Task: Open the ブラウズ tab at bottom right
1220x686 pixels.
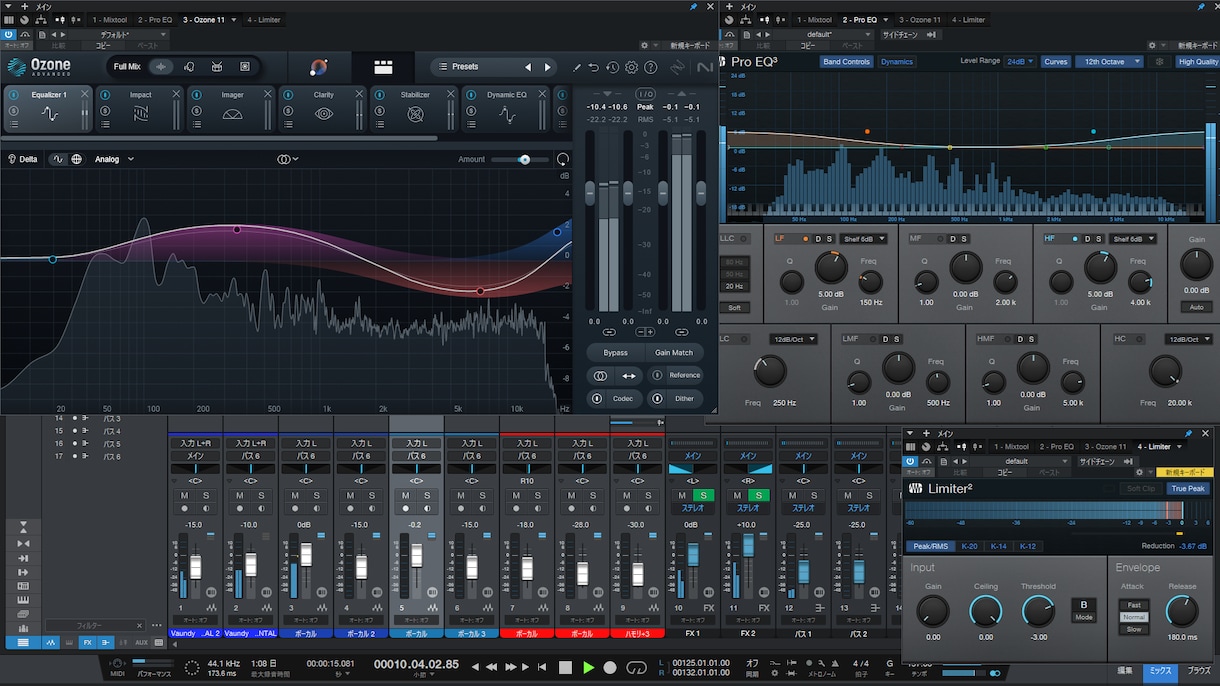Action: (x=1197, y=670)
